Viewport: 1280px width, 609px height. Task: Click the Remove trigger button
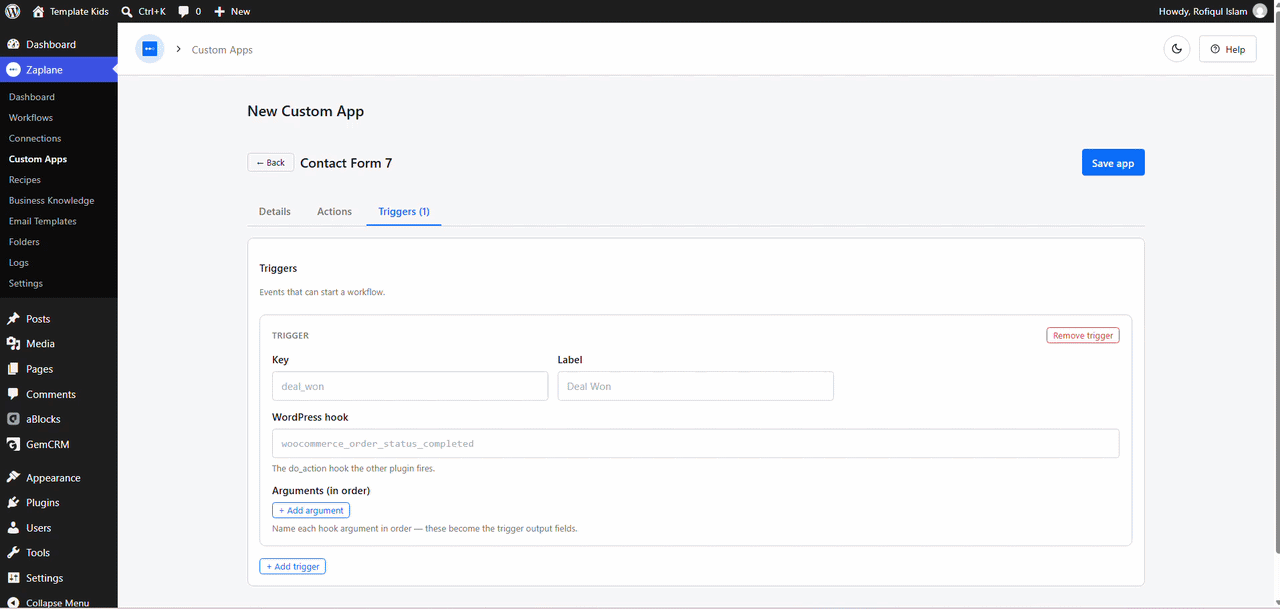[1083, 336]
